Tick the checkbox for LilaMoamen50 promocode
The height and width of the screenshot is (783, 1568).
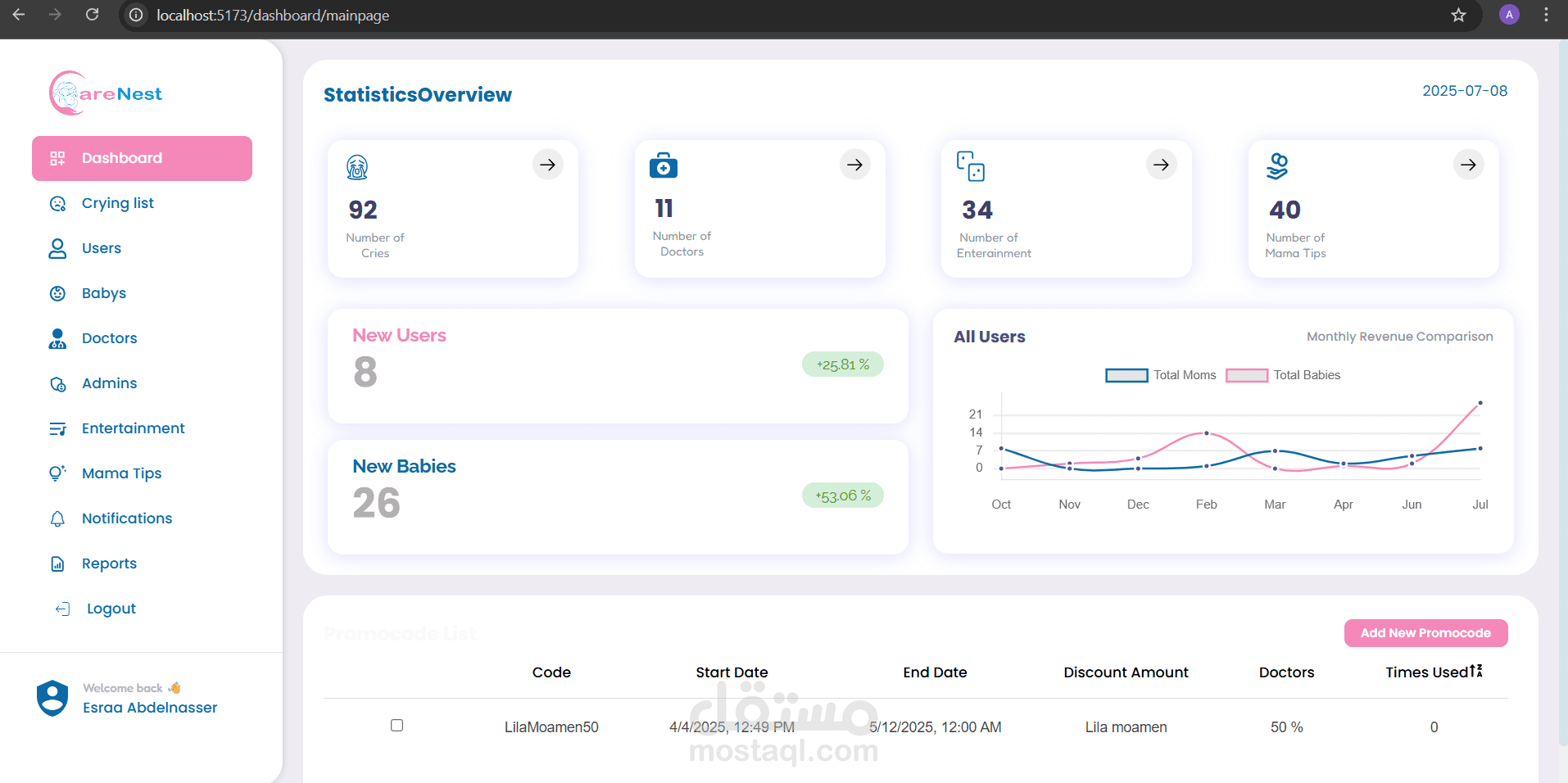(x=397, y=726)
